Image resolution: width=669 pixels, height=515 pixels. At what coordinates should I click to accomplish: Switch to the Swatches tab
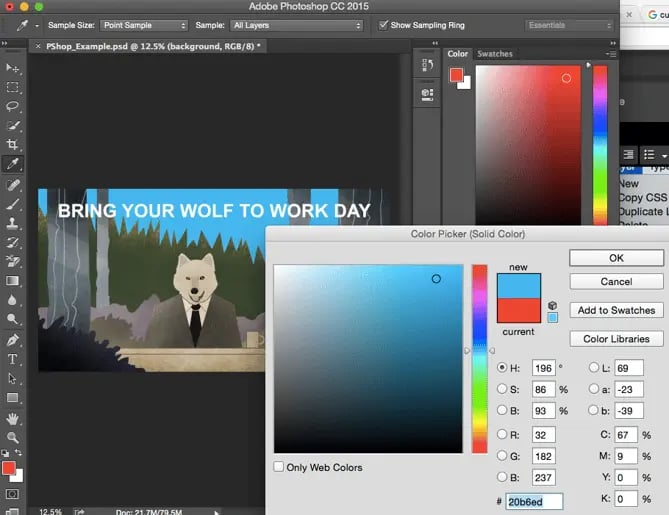pyautogui.click(x=495, y=54)
